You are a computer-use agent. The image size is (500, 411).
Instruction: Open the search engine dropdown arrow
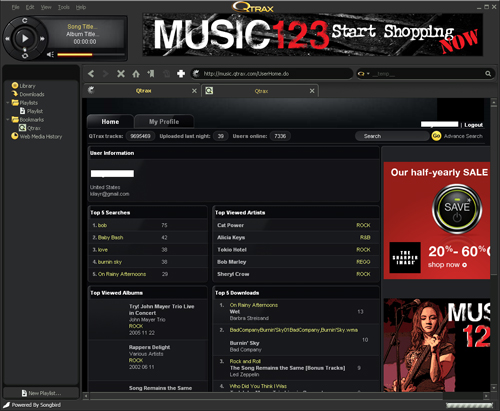[x=368, y=74]
